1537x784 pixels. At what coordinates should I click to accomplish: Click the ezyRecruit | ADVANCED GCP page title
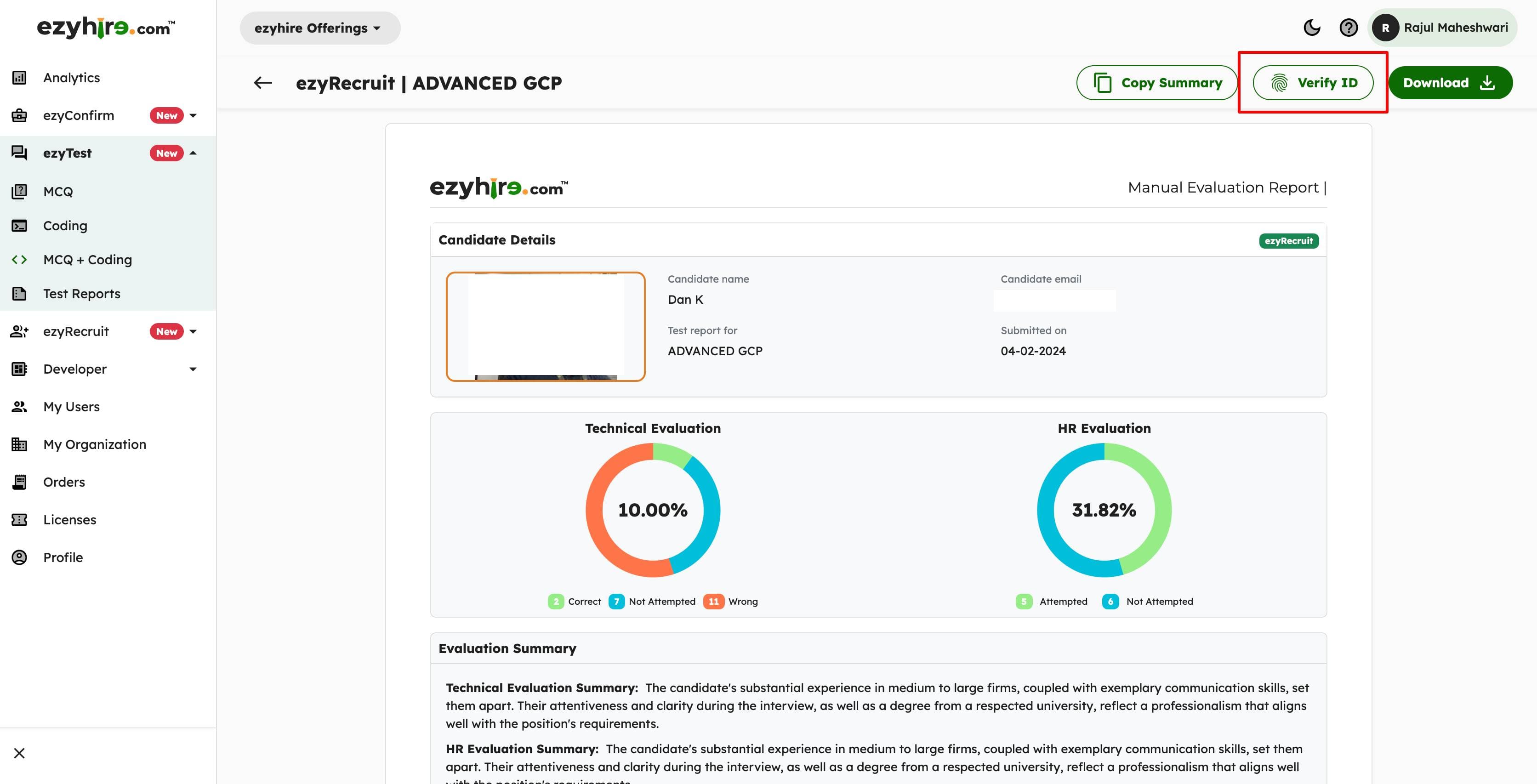pyautogui.click(x=429, y=83)
